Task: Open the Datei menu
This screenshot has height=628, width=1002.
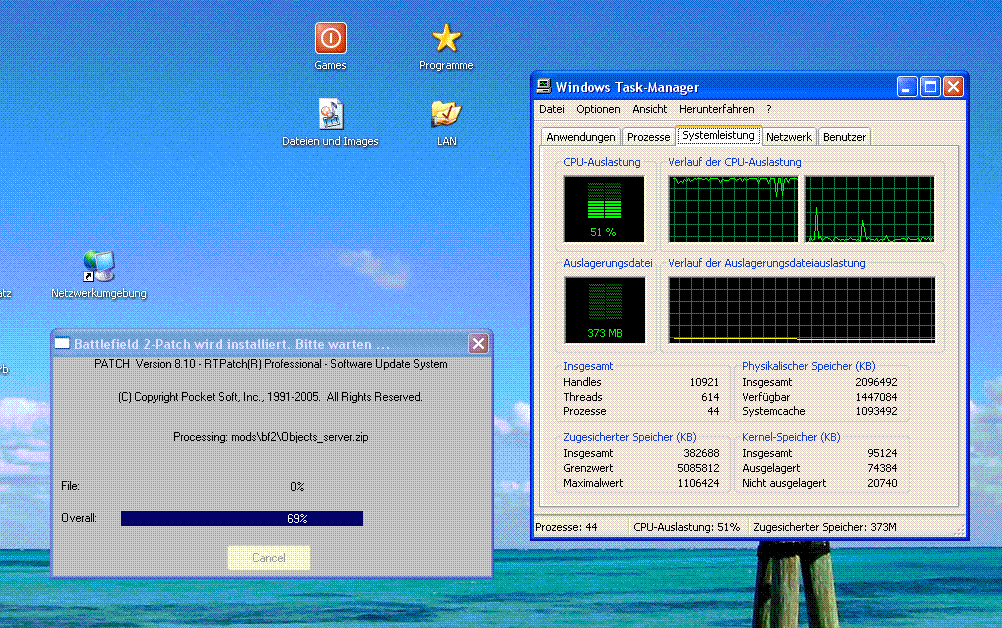Action: tap(551, 109)
